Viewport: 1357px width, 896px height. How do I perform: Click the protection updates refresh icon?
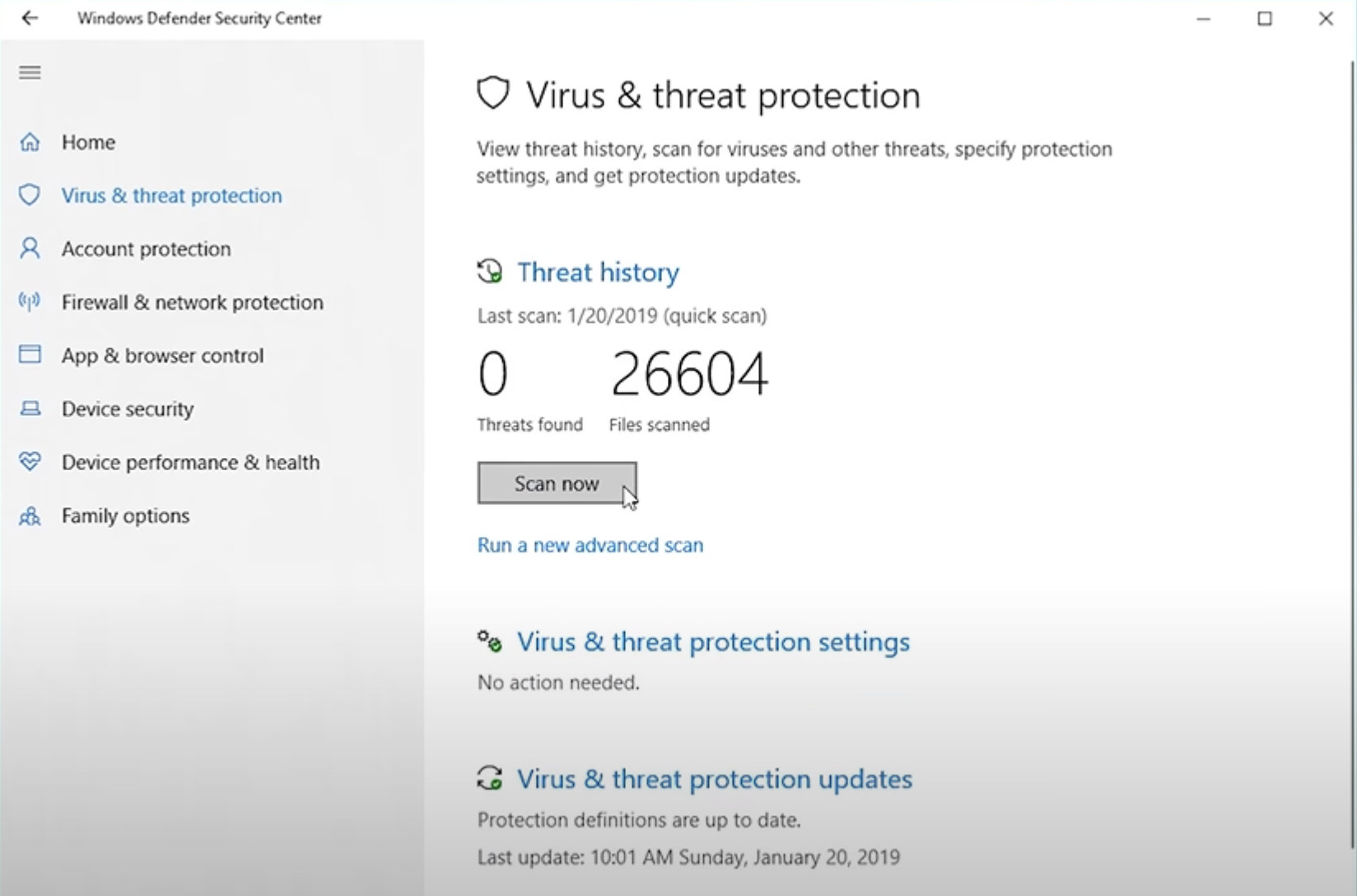pos(490,778)
